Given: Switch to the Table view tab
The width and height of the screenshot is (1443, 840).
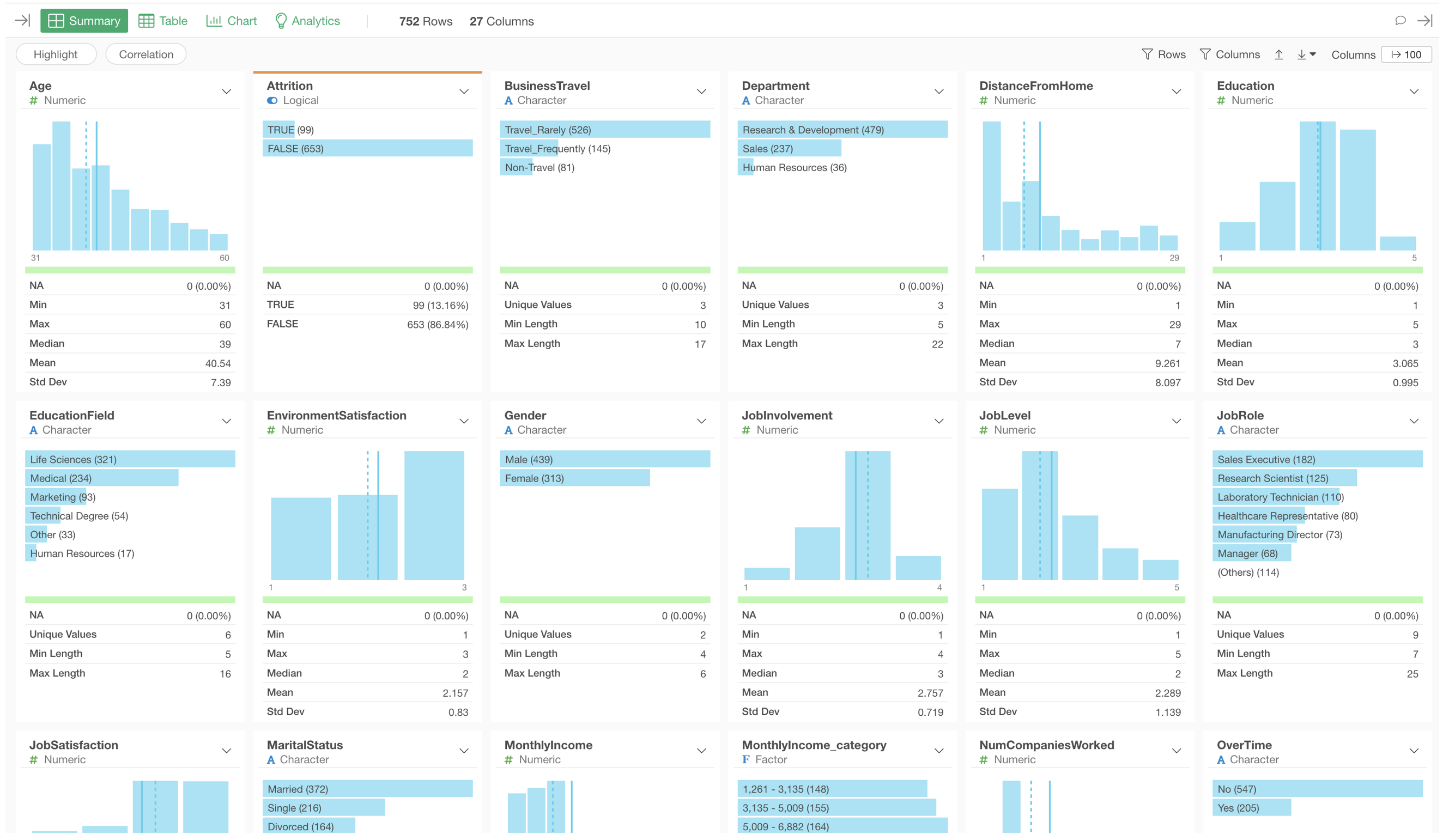Looking at the screenshot, I should click(163, 21).
